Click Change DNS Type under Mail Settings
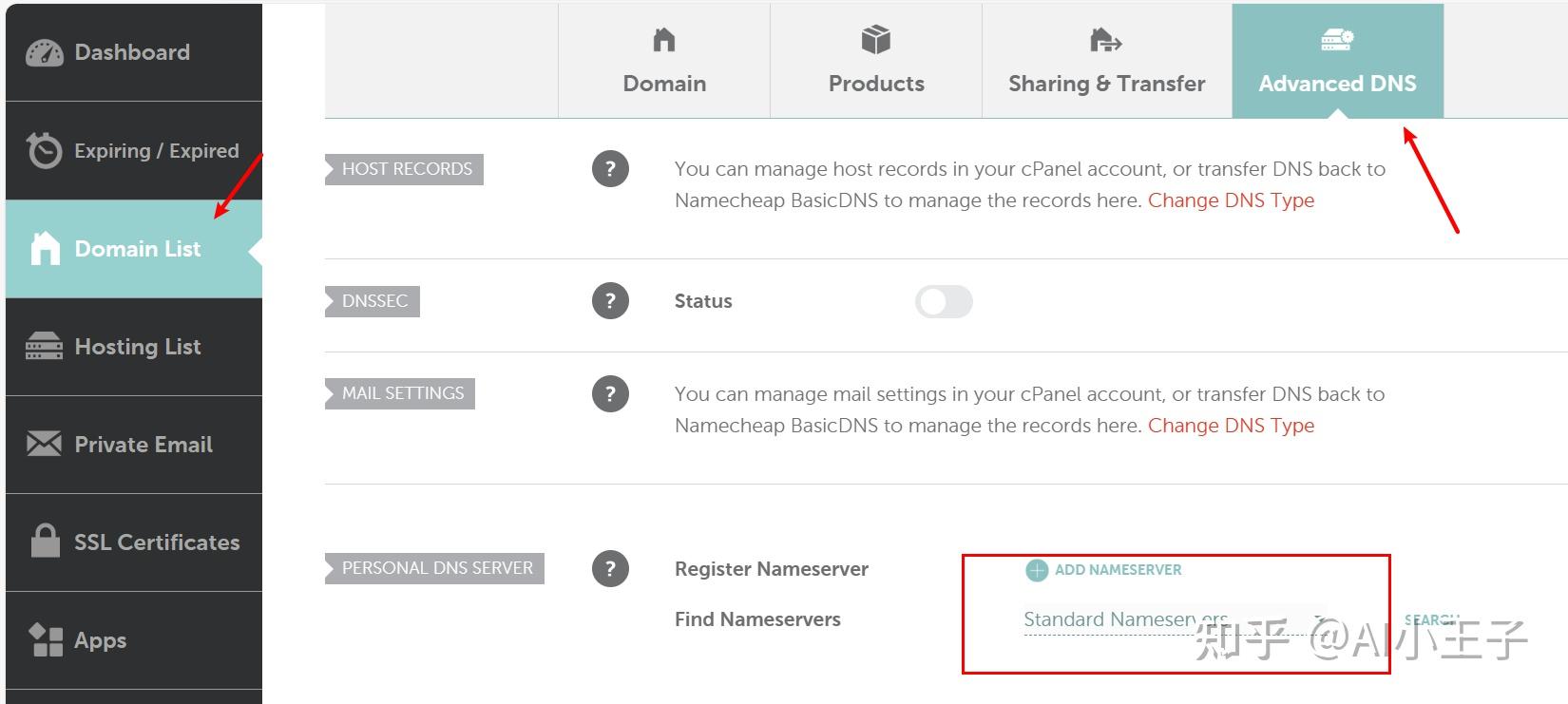This screenshot has height=704, width=1568. [1231, 426]
